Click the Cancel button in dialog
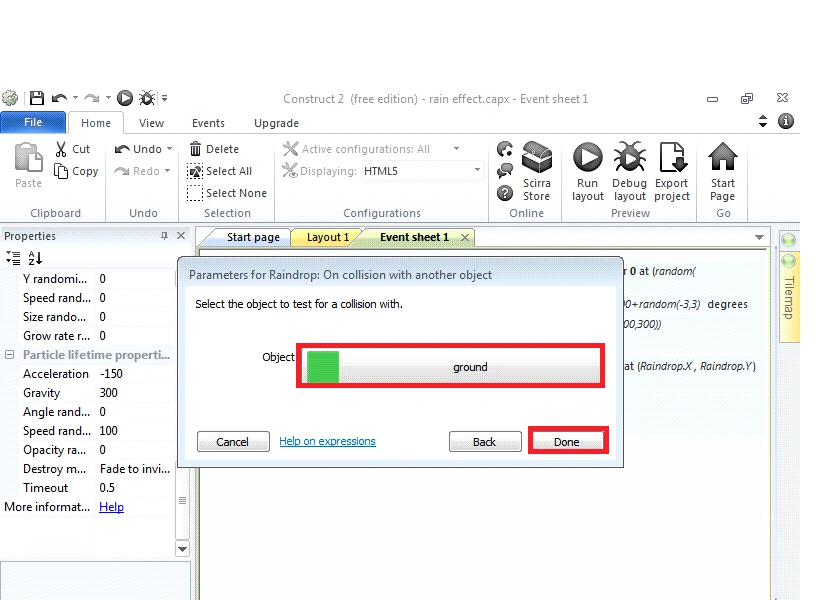The height and width of the screenshot is (600, 819). [233, 442]
